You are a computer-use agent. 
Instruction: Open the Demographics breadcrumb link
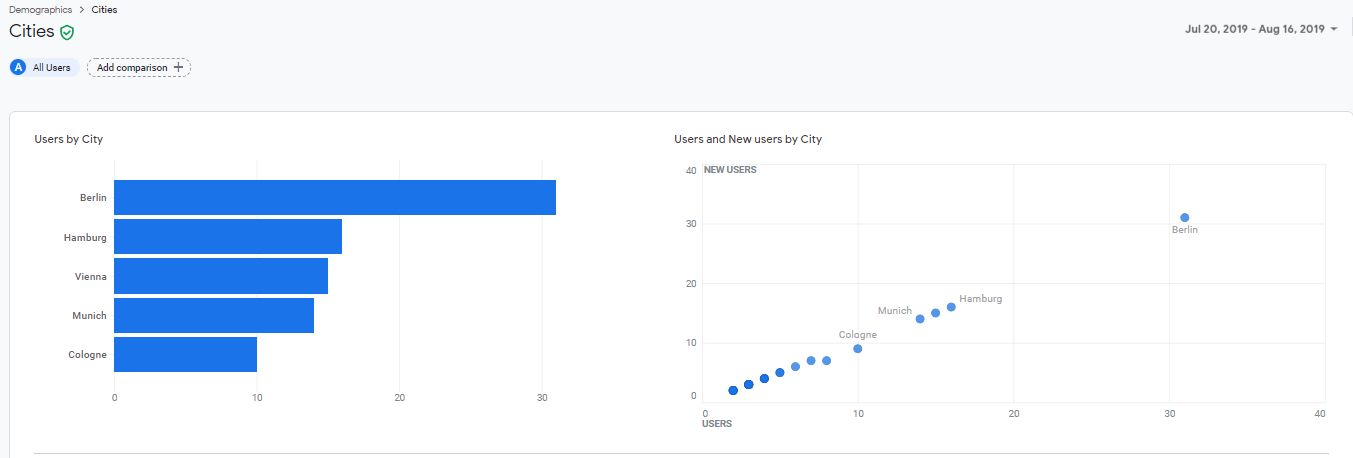pyautogui.click(x=39, y=9)
